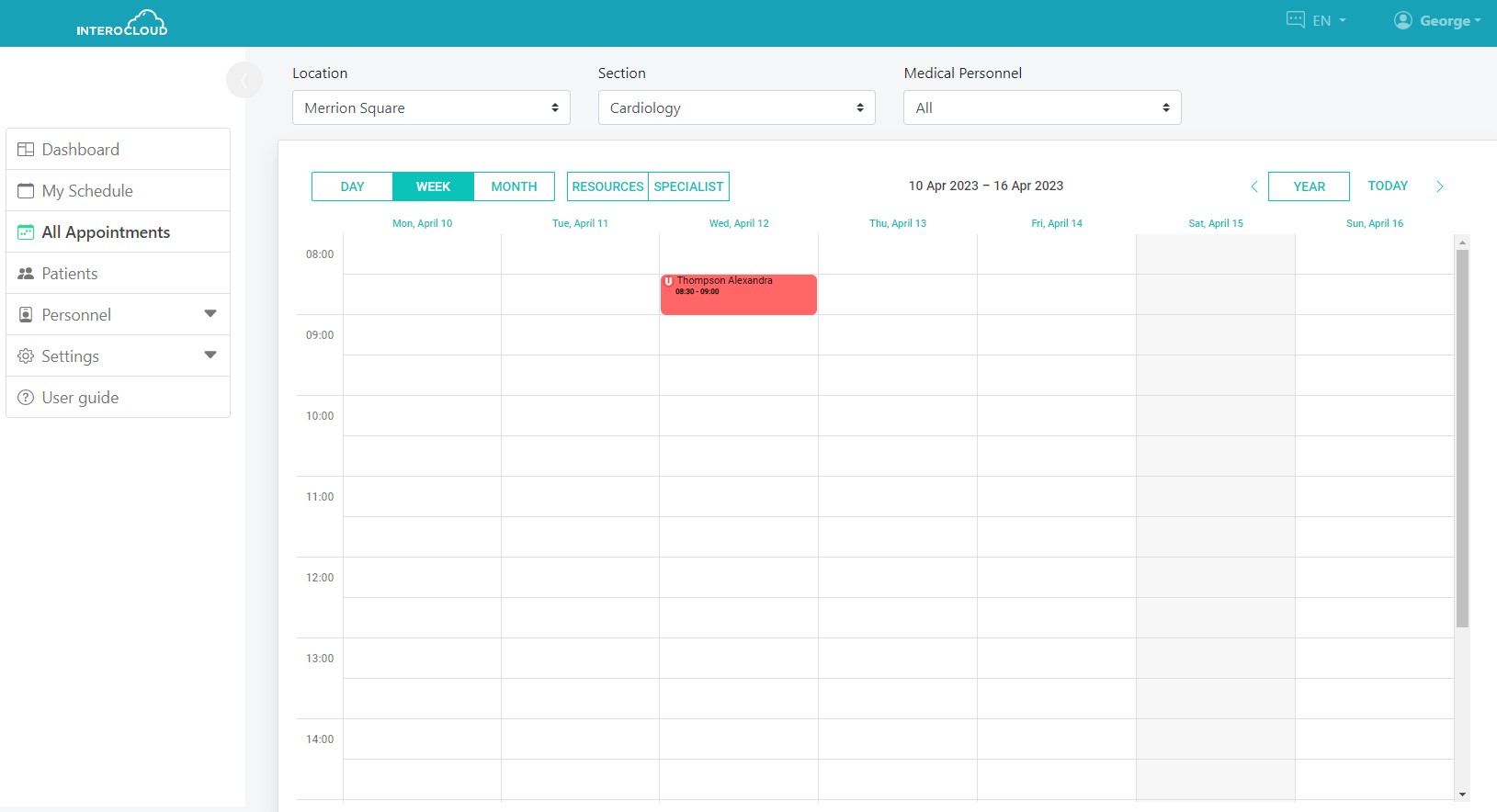Screen dimensions: 1497x812
Task: Toggle the Resources view
Action: (x=607, y=186)
